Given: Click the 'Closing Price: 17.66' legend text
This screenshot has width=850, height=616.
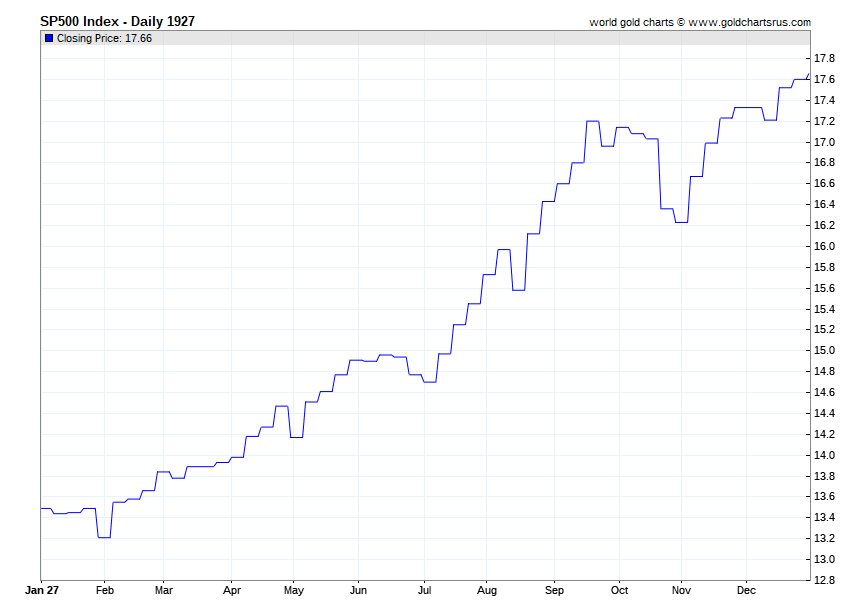Looking at the screenshot, I should point(104,38).
